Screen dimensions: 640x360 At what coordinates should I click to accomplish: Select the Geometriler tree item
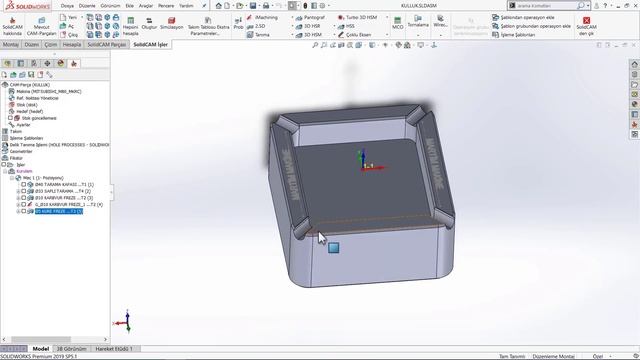[17, 151]
